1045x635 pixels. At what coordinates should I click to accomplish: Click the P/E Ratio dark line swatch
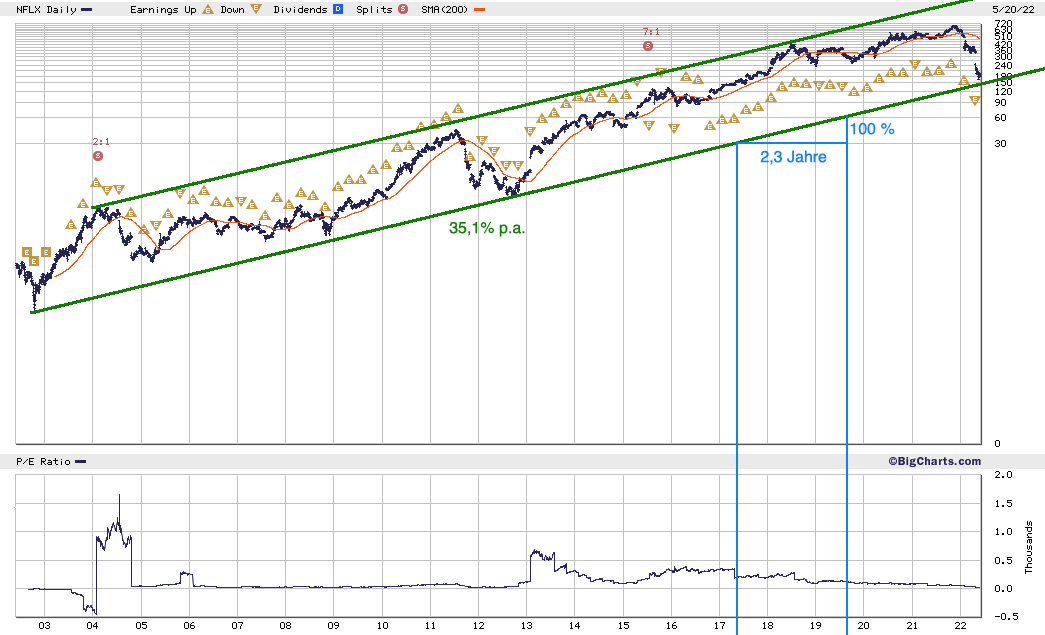pos(81,462)
